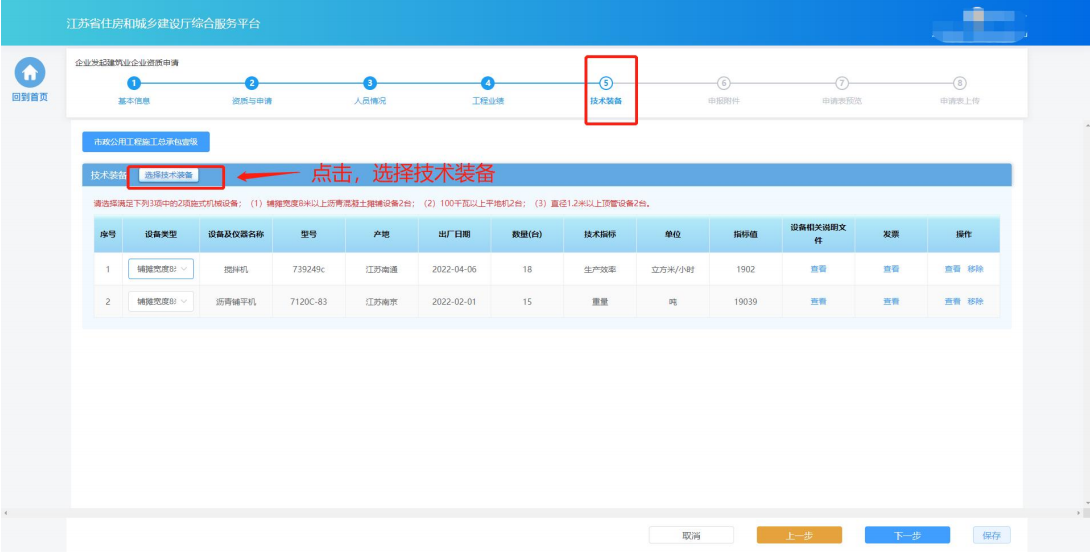
Task: Click the 型号 column header
Action: tap(309, 234)
